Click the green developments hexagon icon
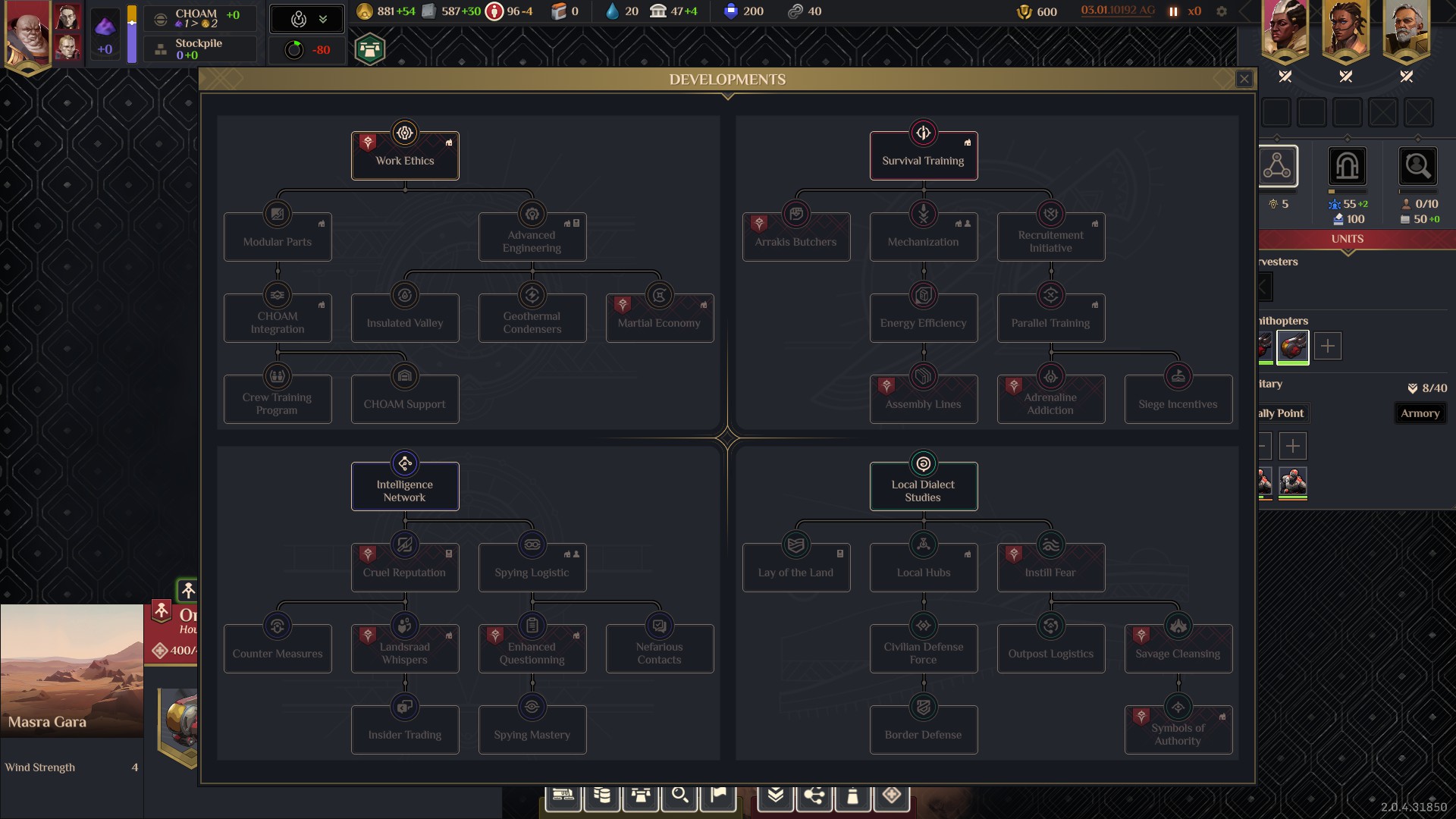 (370, 50)
